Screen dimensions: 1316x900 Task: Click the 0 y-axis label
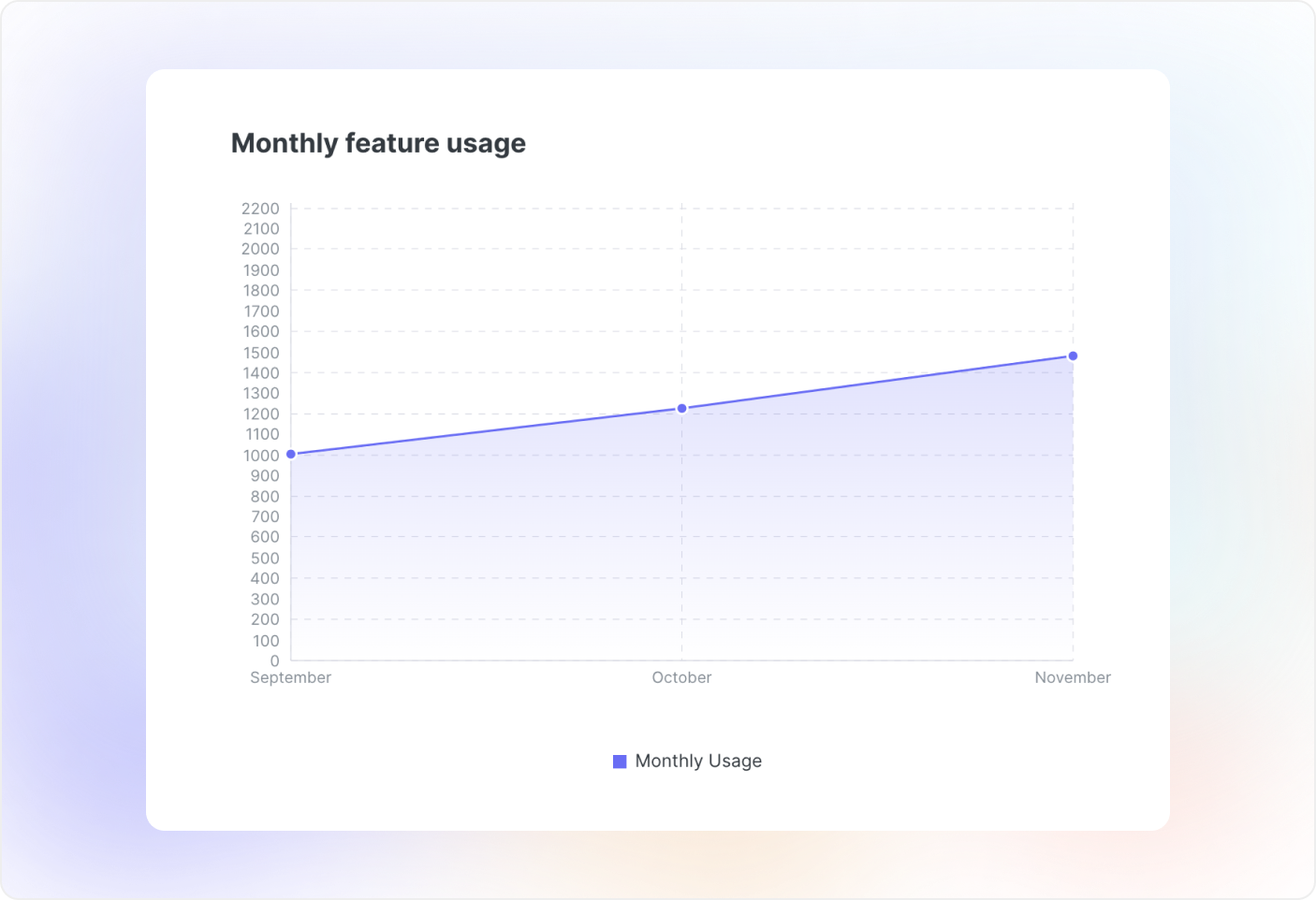tap(274, 660)
